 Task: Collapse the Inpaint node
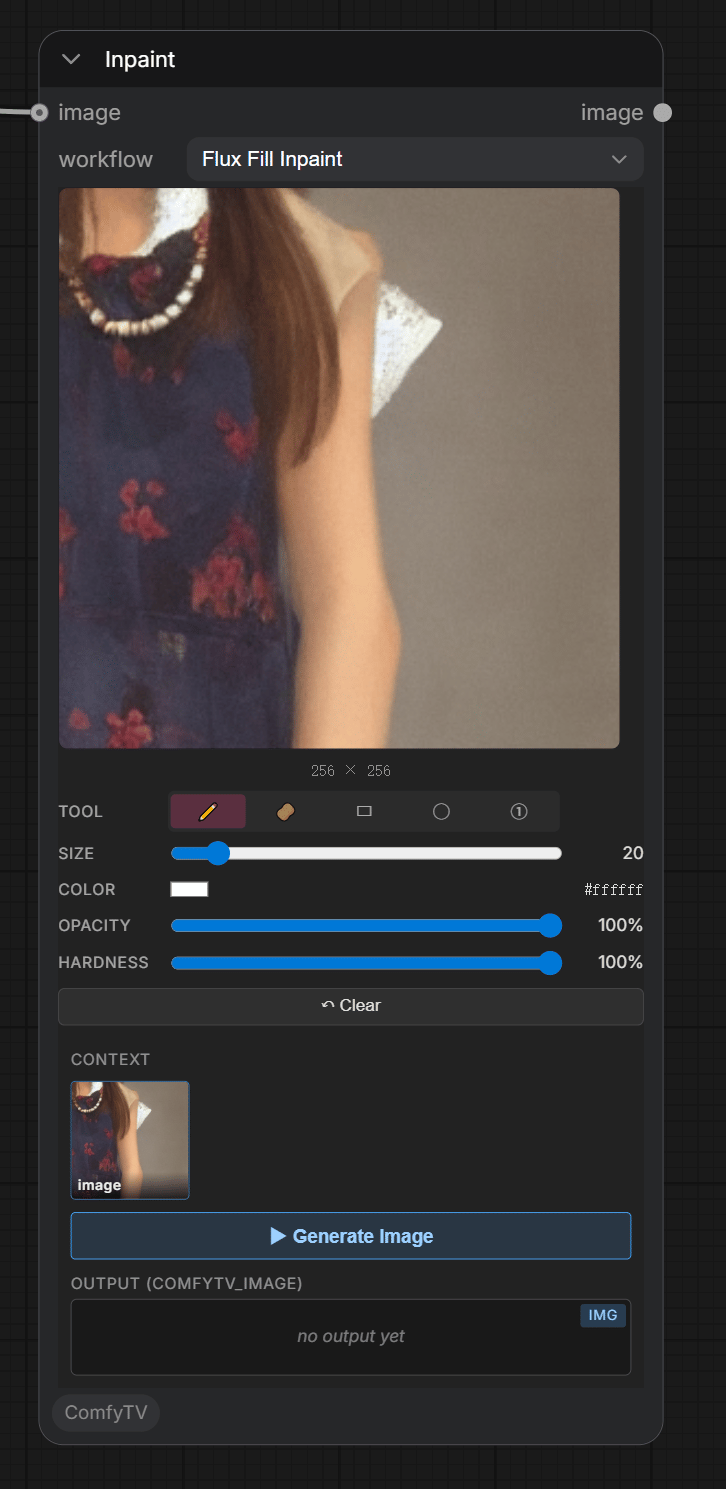point(71,59)
